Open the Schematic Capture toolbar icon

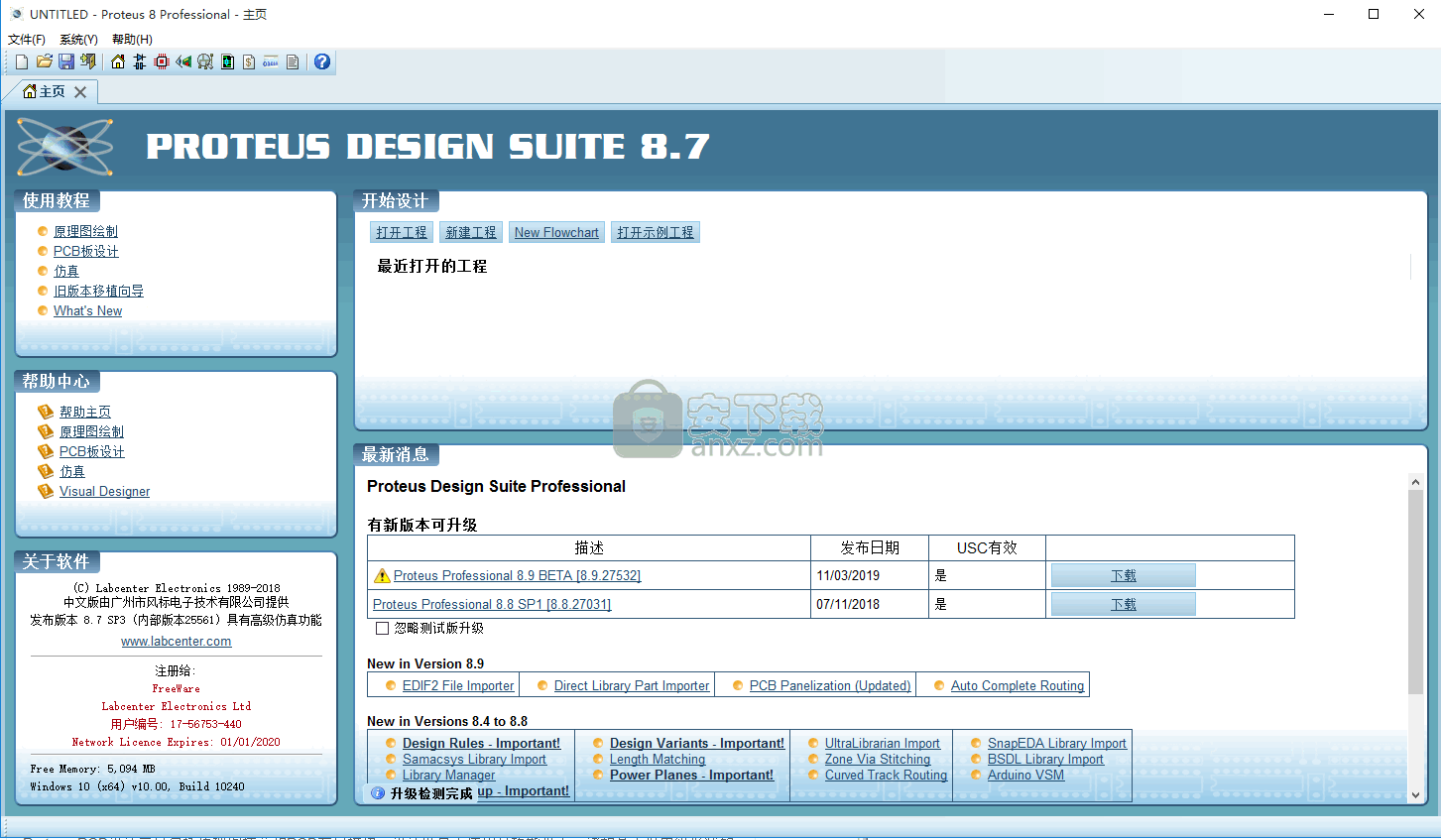(140, 61)
